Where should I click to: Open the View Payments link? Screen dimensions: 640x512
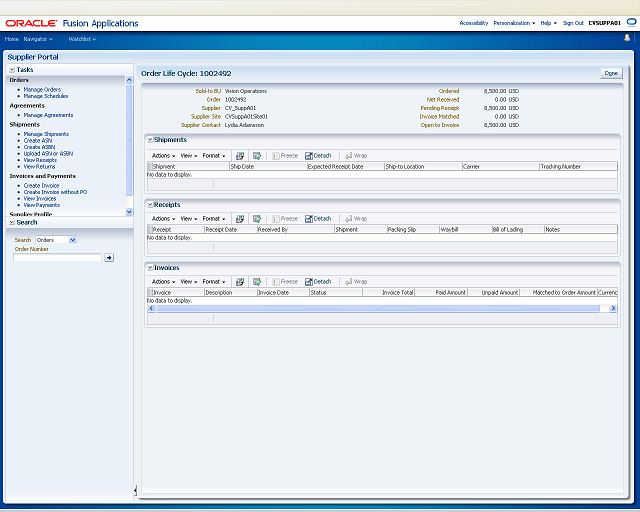point(42,205)
